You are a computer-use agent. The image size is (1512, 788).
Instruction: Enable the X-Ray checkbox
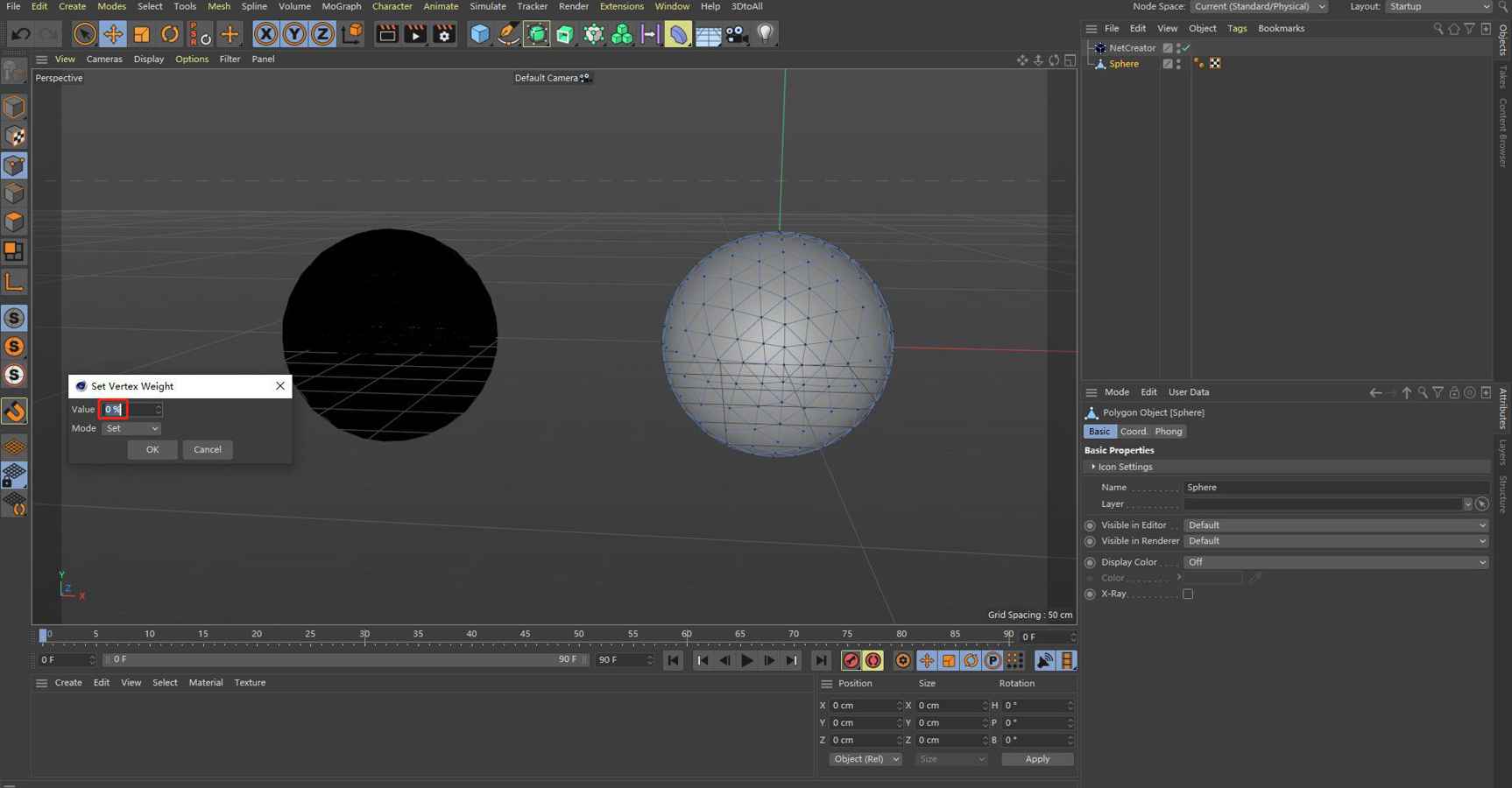[1188, 595]
